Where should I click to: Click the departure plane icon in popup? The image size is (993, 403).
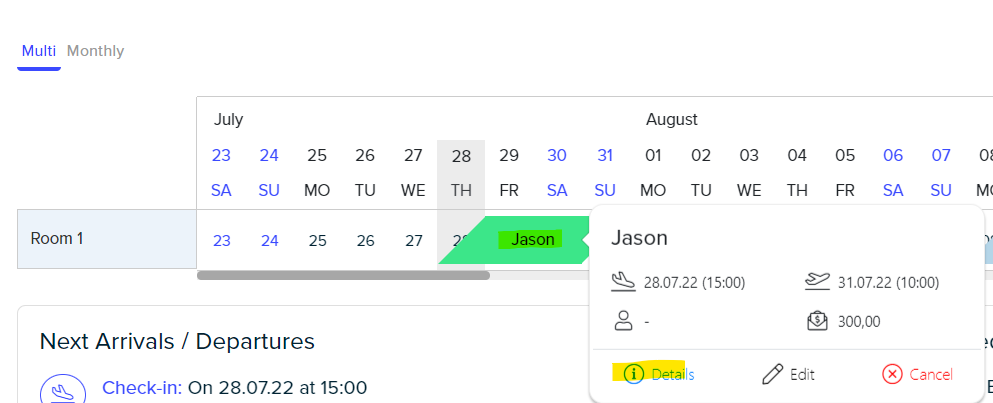818,282
